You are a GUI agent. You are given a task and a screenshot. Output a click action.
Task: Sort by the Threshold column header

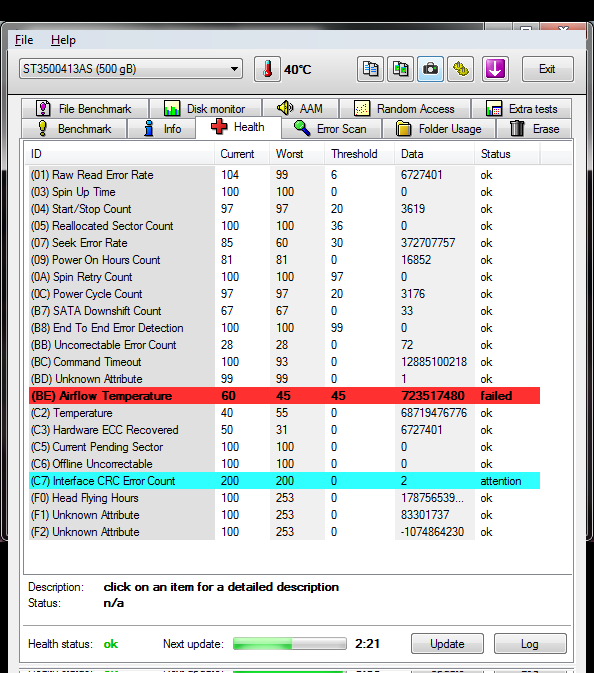point(354,154)
